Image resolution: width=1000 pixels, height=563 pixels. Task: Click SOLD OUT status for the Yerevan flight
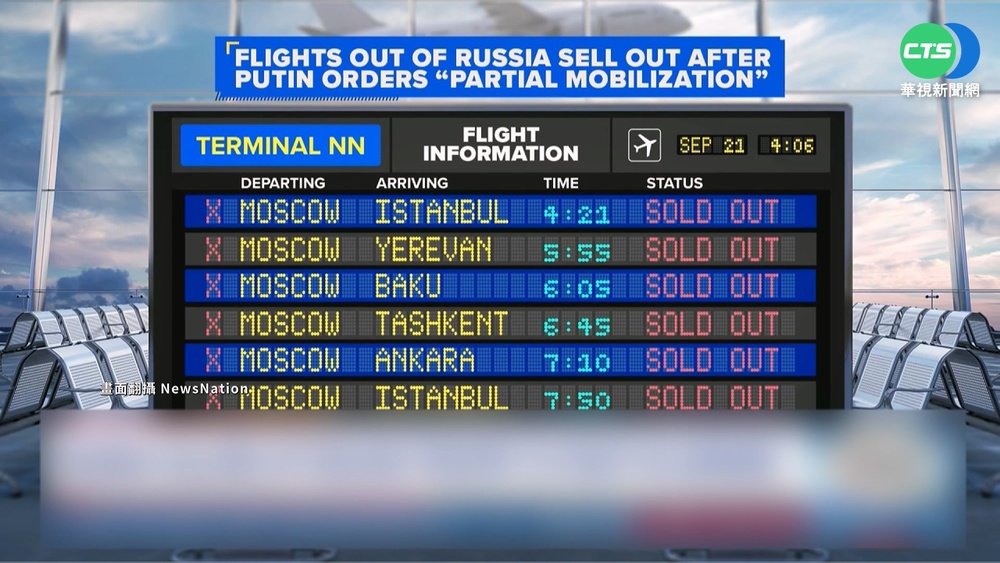click(x=712, y=249)
